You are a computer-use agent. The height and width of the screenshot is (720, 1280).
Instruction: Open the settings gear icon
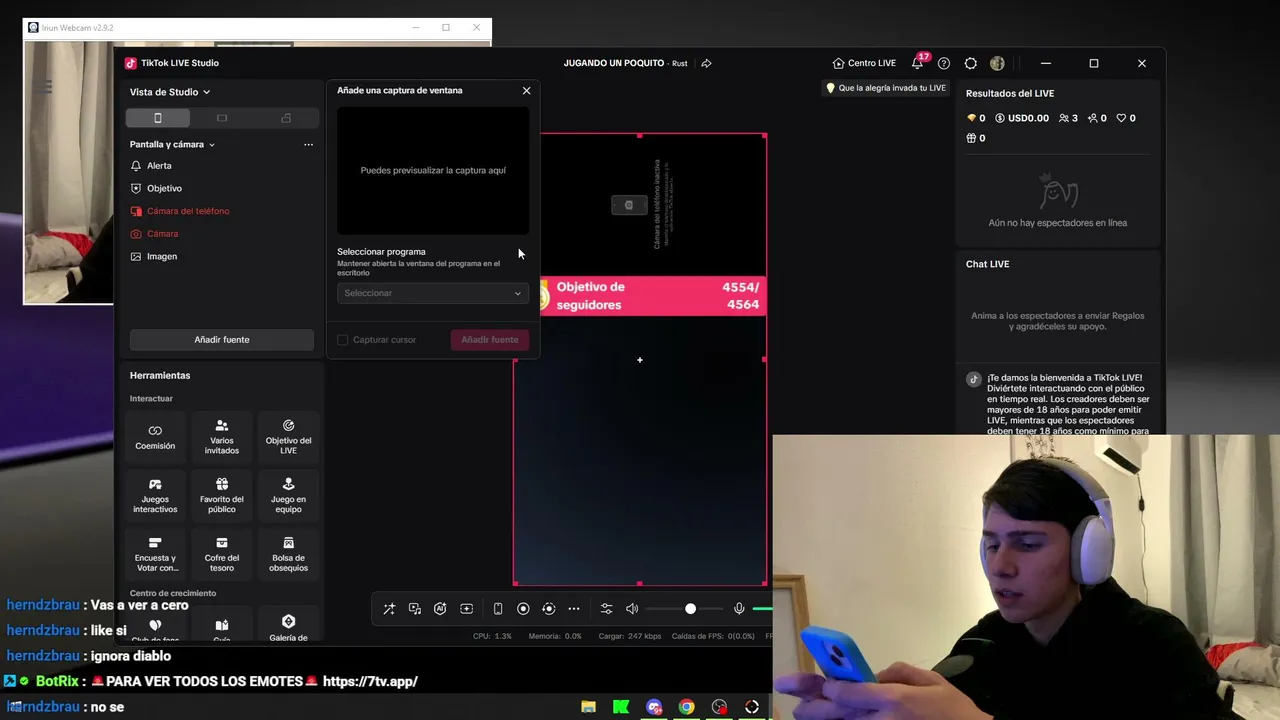pyautogui.click(x=970, y=63)
